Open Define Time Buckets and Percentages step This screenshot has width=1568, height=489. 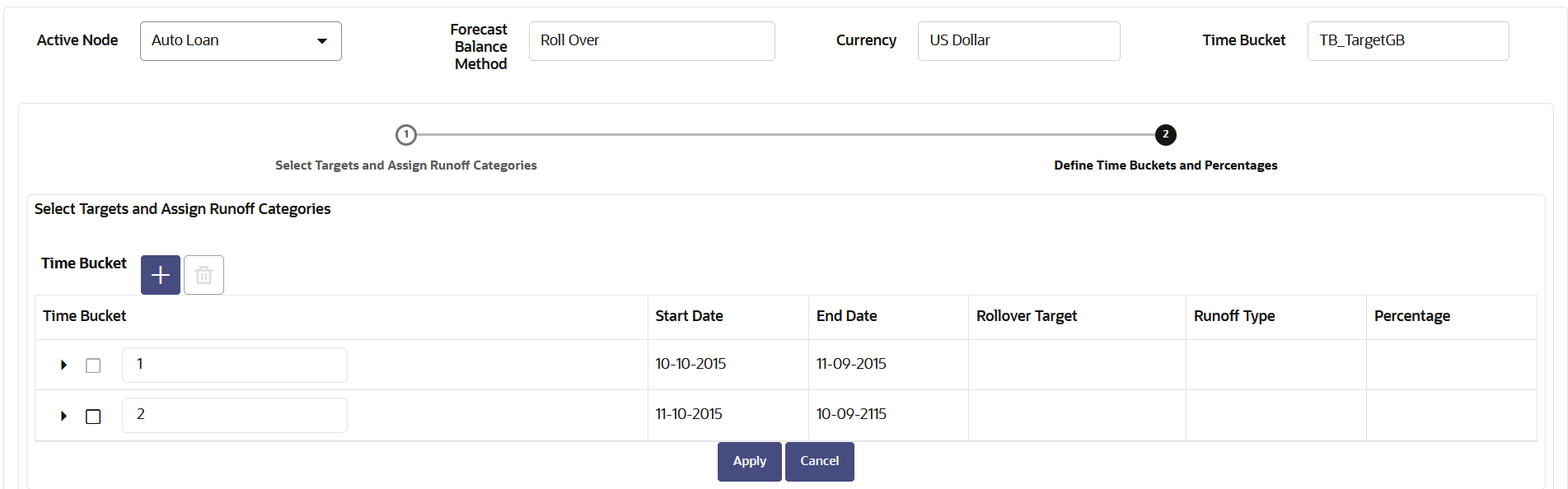pyautogui.click(x=1166, y=165)
